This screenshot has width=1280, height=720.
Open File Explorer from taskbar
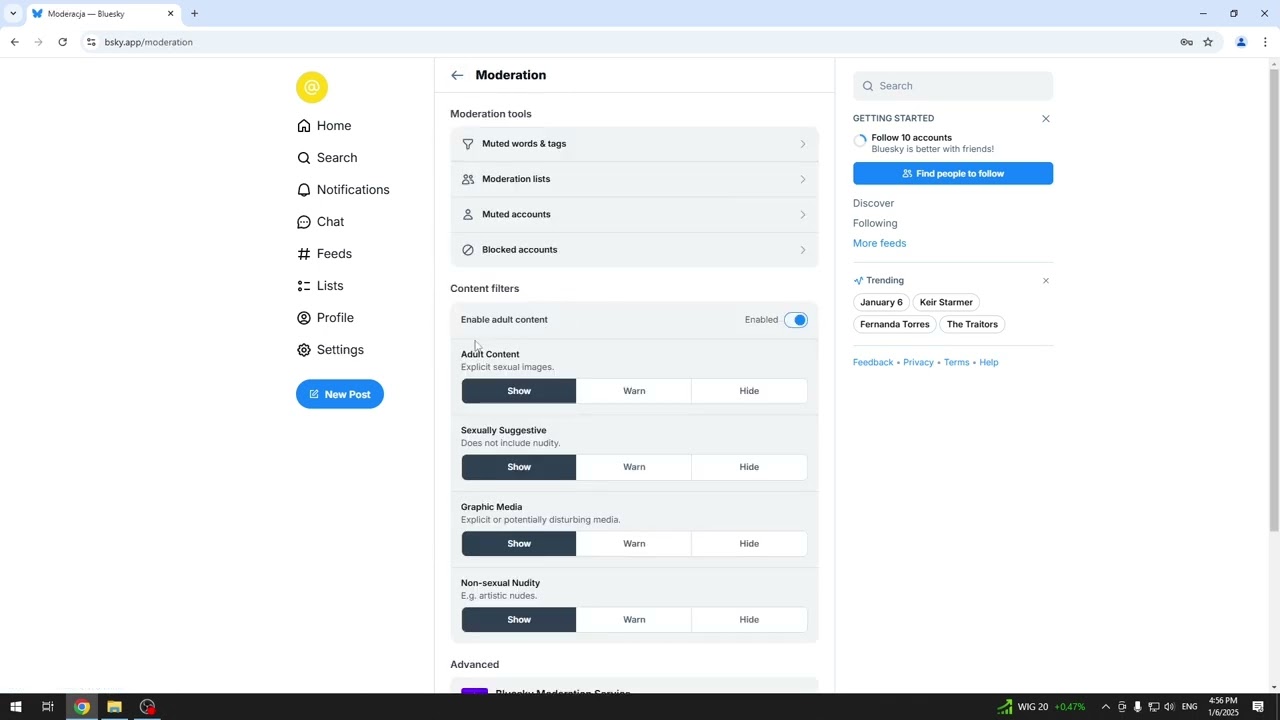click(115, 707)
